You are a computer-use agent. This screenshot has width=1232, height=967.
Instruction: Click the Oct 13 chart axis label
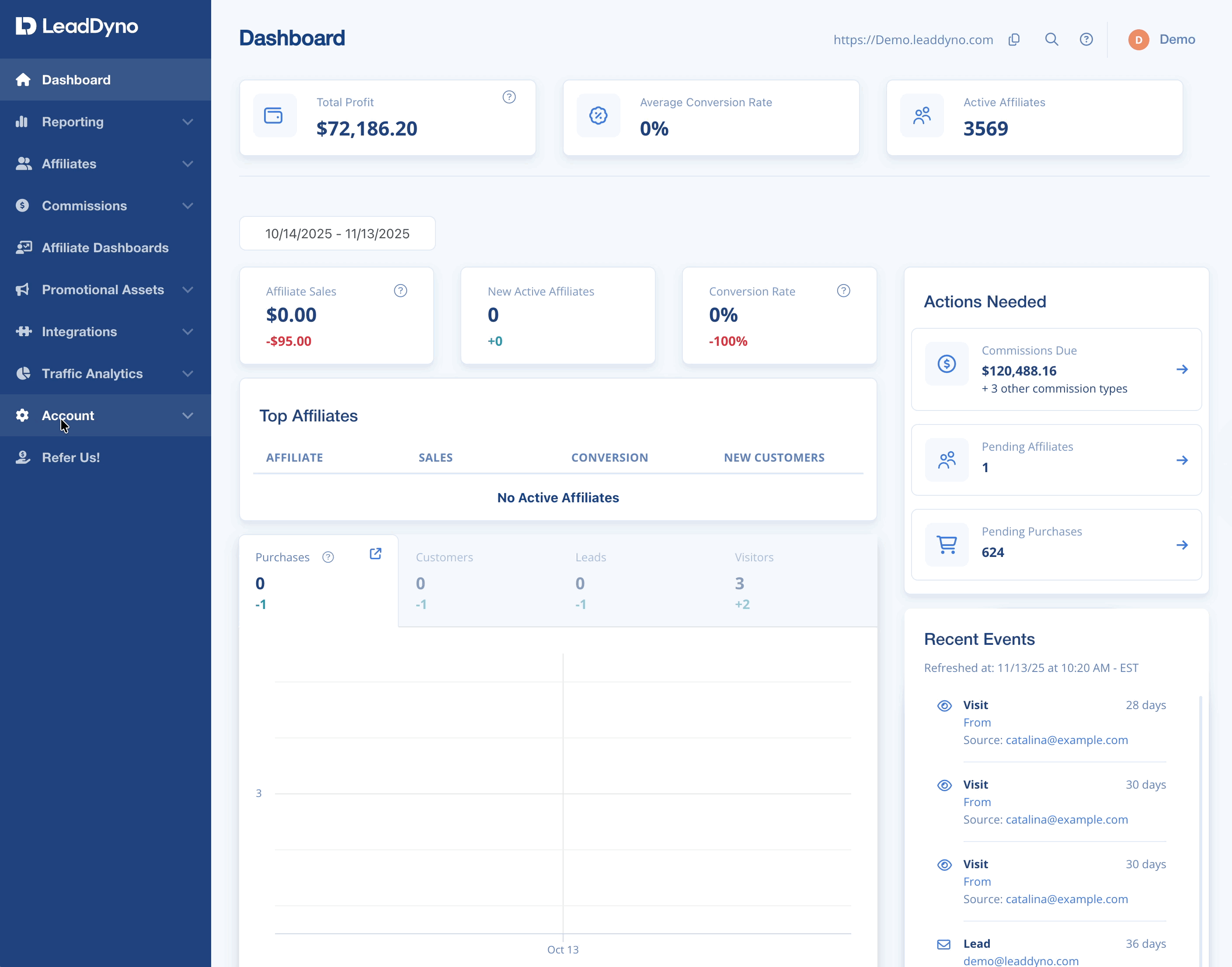pos(563,950)
